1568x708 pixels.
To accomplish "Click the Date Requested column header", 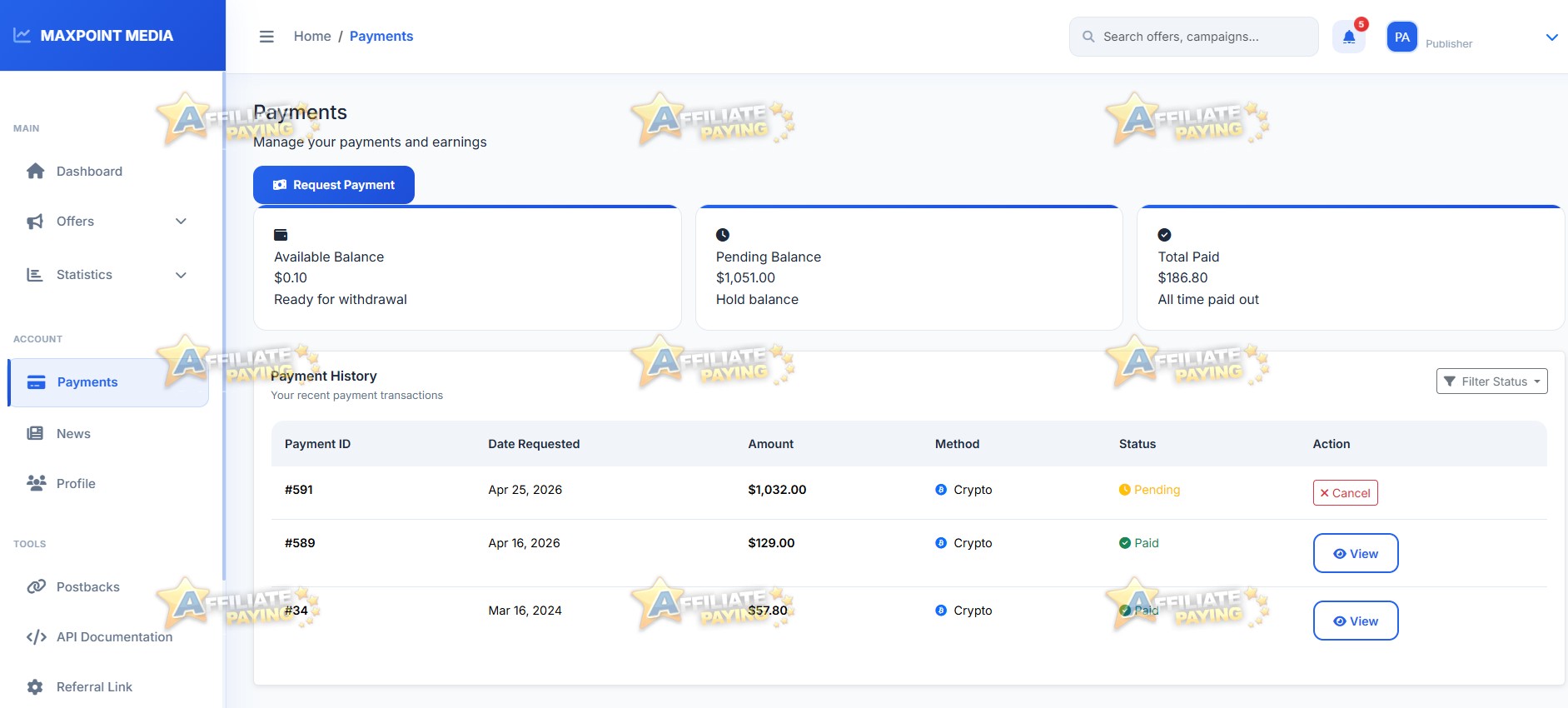I will [x=534, y=444].
